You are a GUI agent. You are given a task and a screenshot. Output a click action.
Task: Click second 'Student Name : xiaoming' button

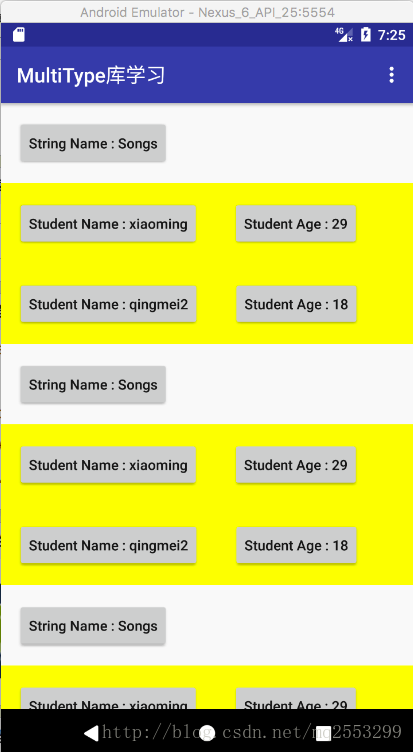pos(108,465)
